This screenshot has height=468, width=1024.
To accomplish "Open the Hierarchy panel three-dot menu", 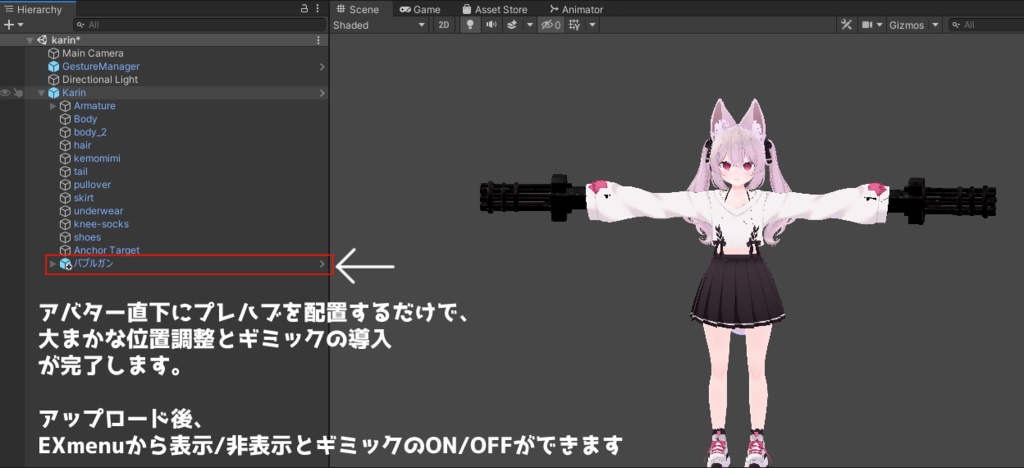I will pyautogui.click(x=318, y=8).
